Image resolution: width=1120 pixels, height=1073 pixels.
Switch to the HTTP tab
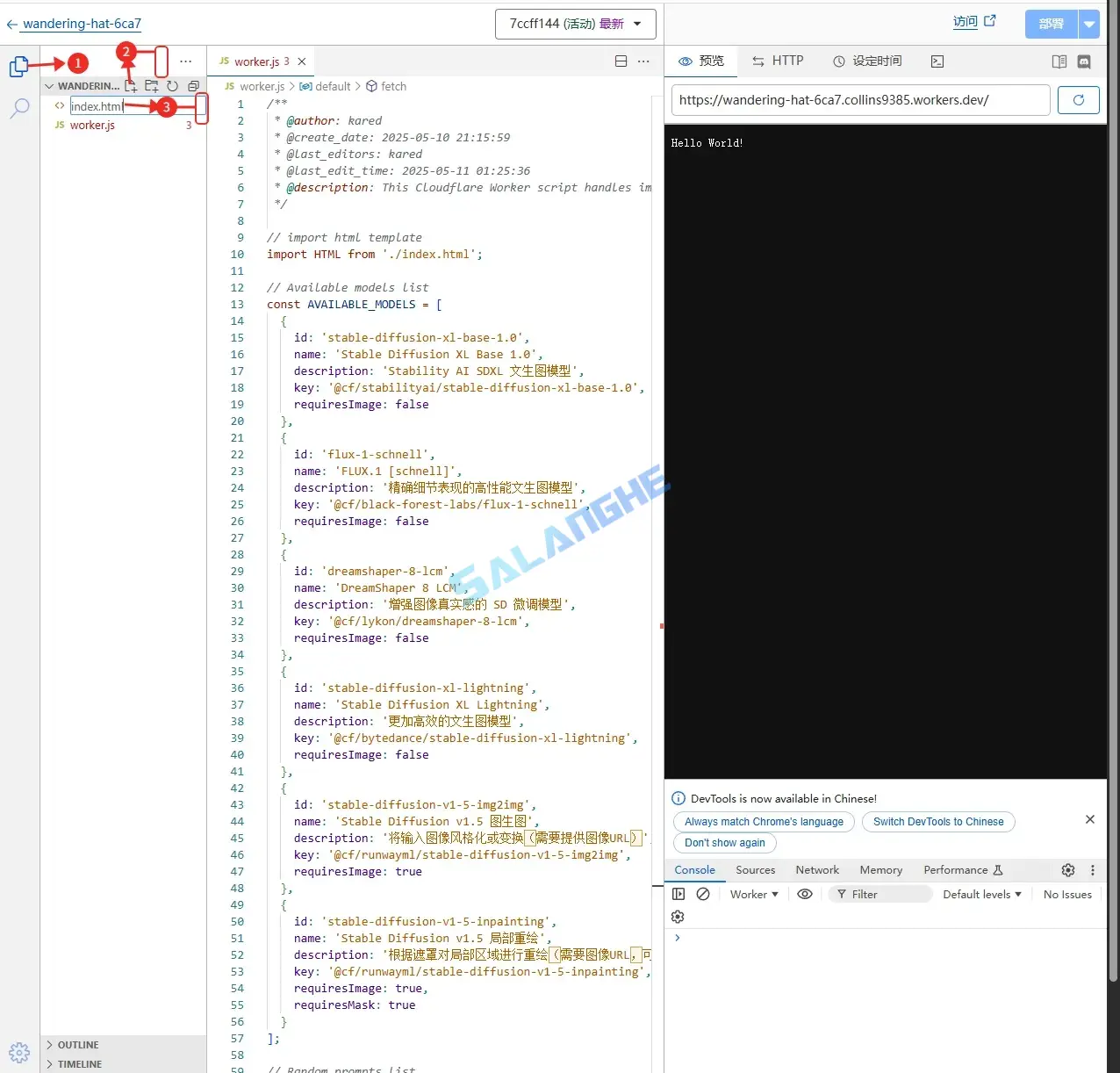tap(778, 61)
